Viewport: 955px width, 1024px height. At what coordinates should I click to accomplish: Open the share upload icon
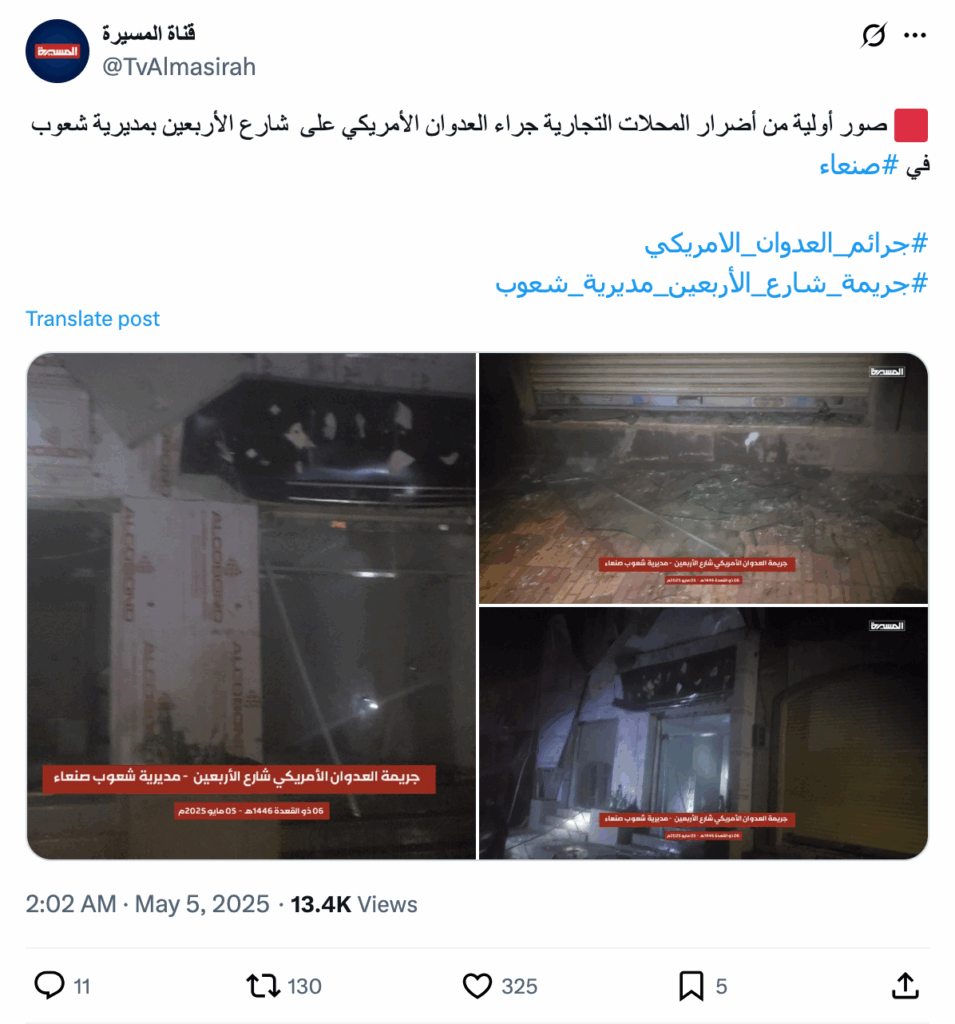(905, 985)
